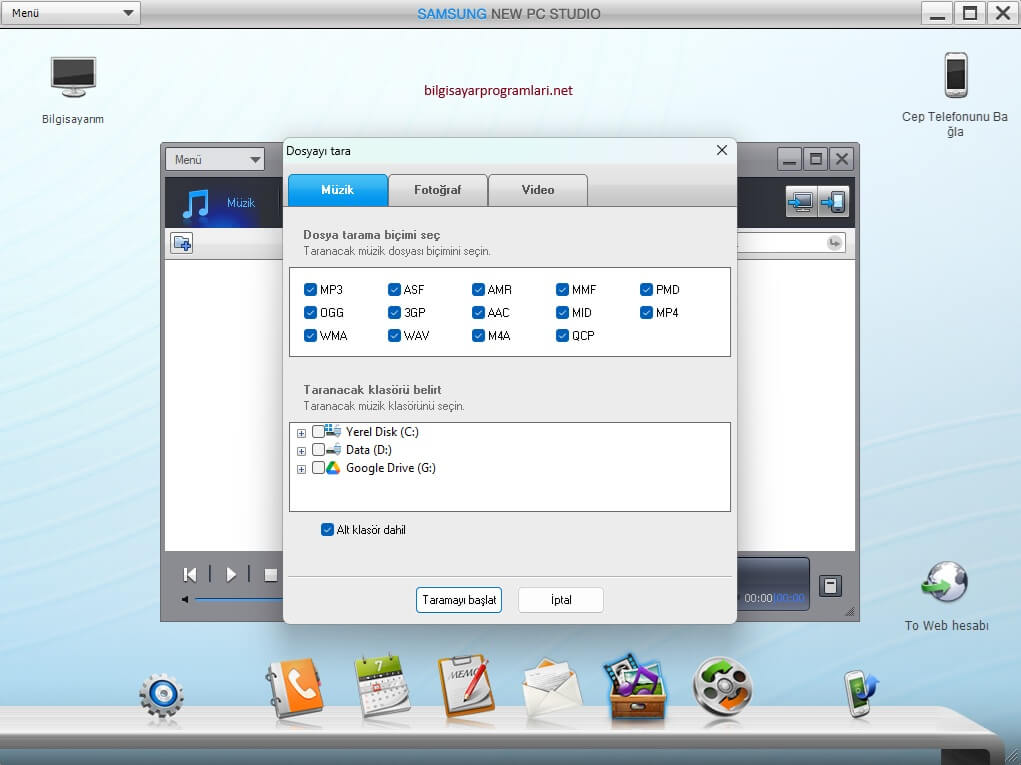Check the Data (D:) folder checkbox
Image resolution: width=1021 pixels, height=765 pixels.
[318, 449]
